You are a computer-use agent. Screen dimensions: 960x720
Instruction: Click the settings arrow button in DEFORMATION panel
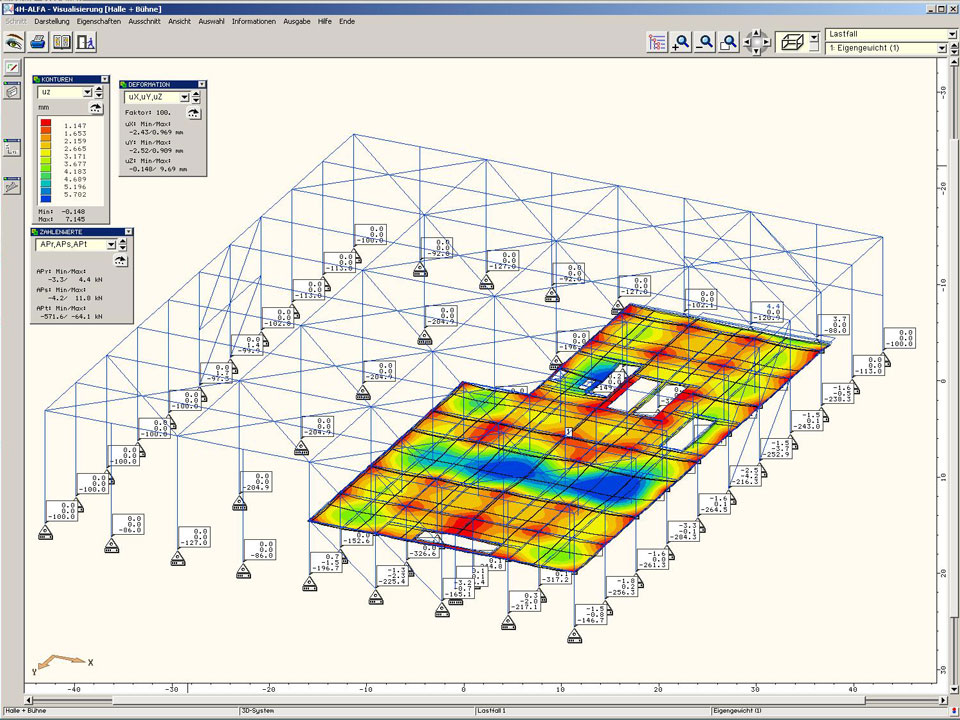[196, 113]
